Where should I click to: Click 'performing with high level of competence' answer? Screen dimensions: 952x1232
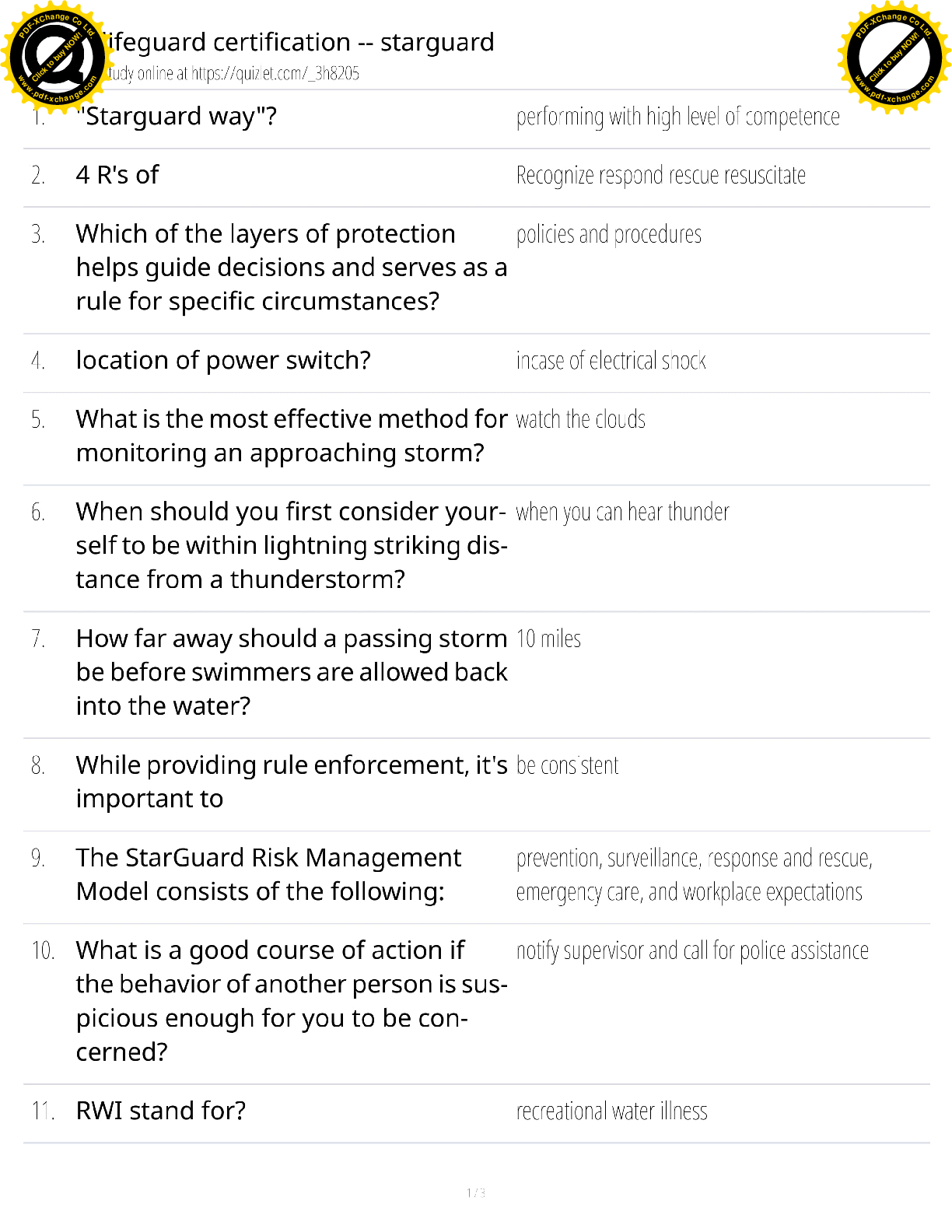(x=677, y=117)
